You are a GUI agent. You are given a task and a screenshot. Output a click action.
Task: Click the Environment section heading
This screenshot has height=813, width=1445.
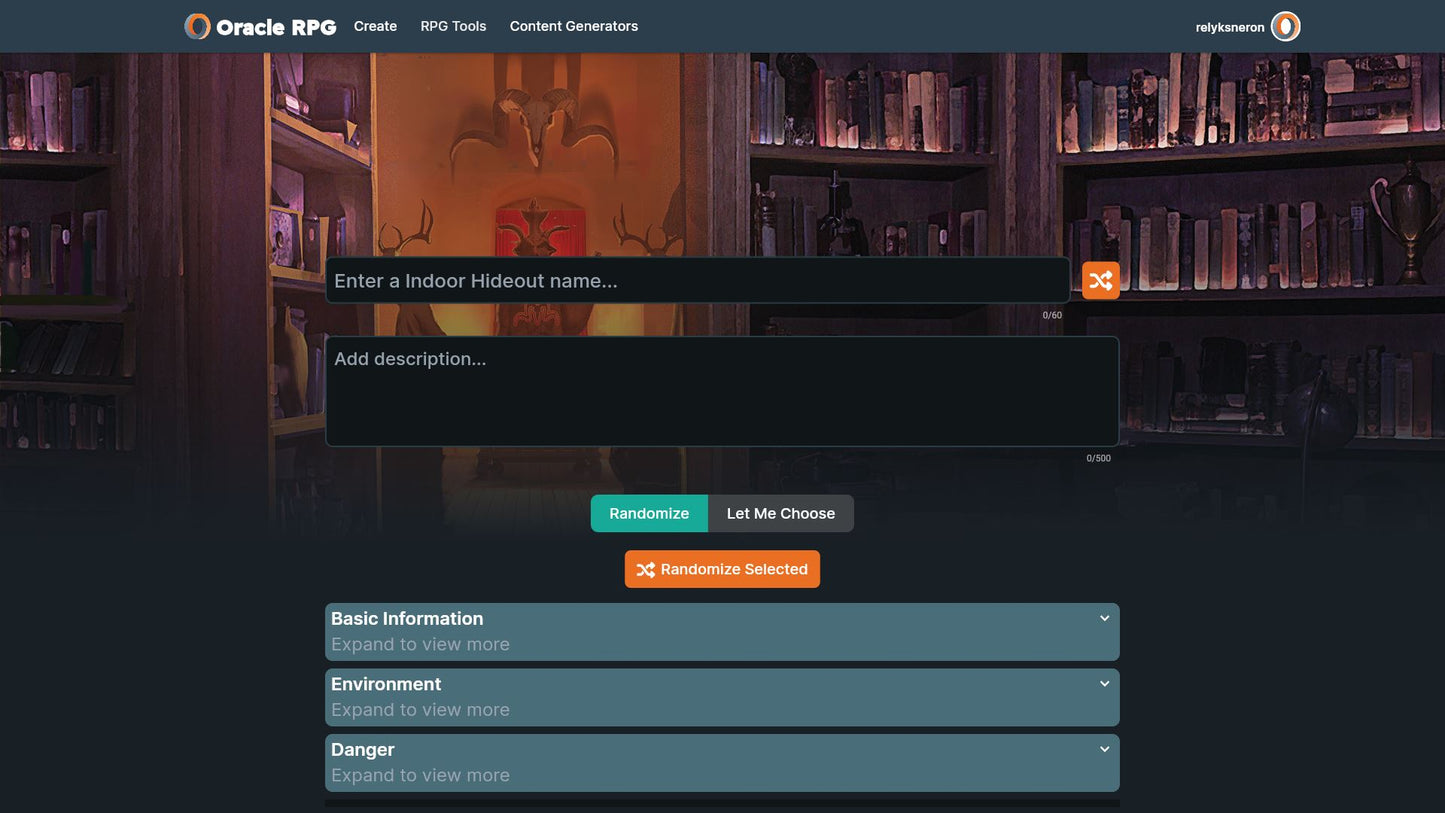click(386, 684)
